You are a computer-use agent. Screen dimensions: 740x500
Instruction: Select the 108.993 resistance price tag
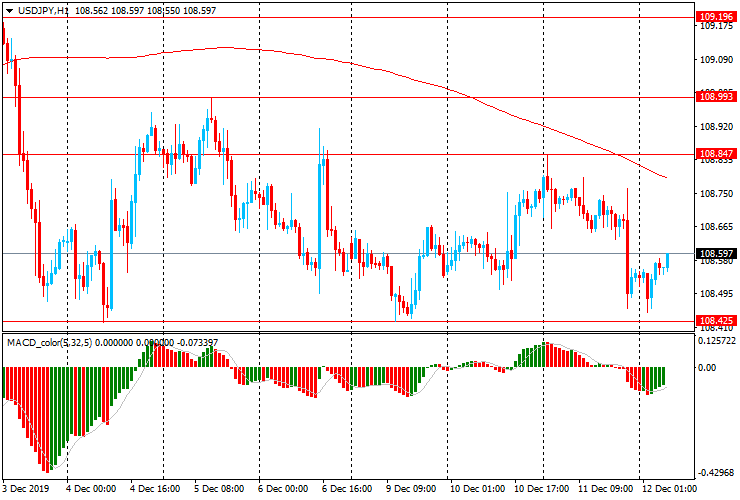pyautogui.click(x=716, y=97)
